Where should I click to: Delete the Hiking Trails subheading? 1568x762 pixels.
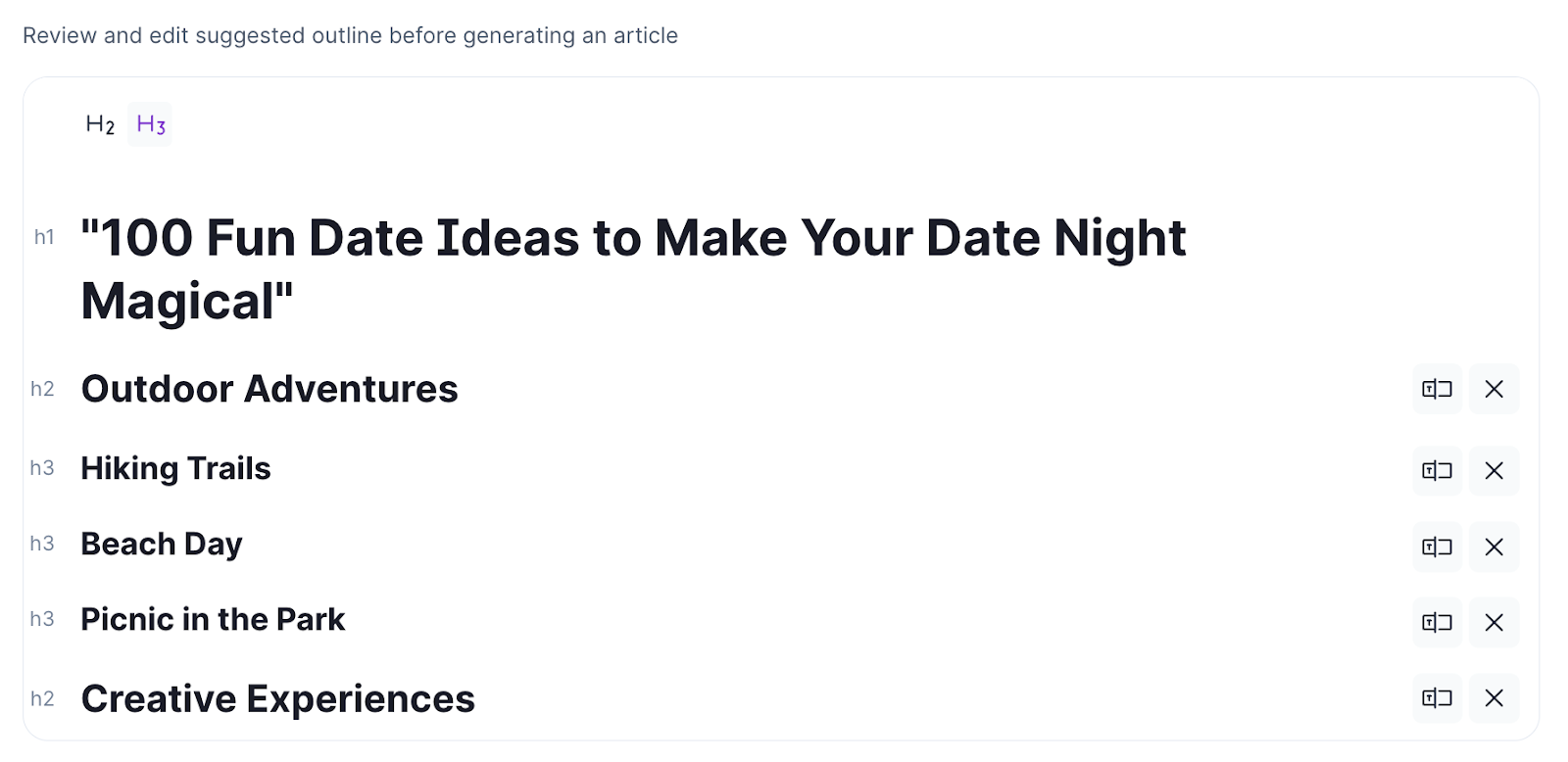tap(1494, 470)
